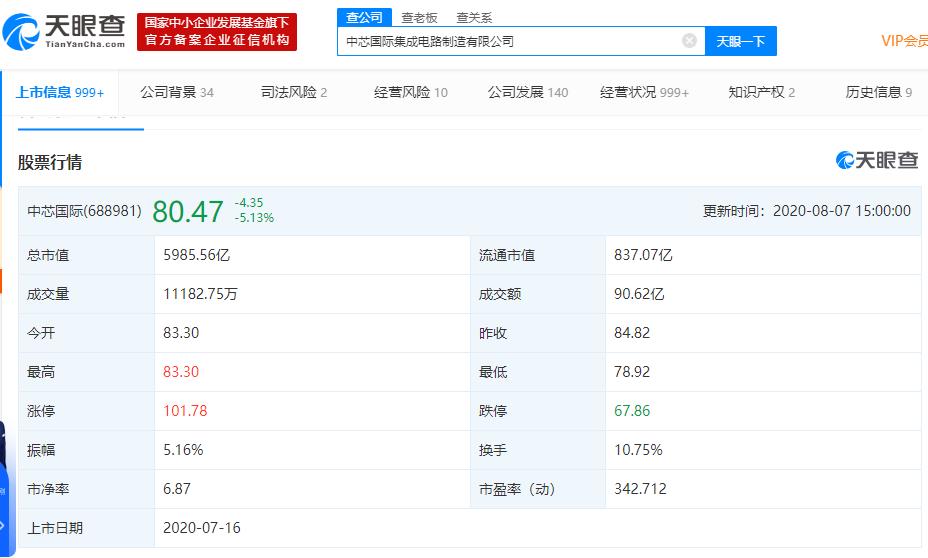928x558 pixels.
Task: Click the 跌停 value 67.86
Action: [632, 411]
